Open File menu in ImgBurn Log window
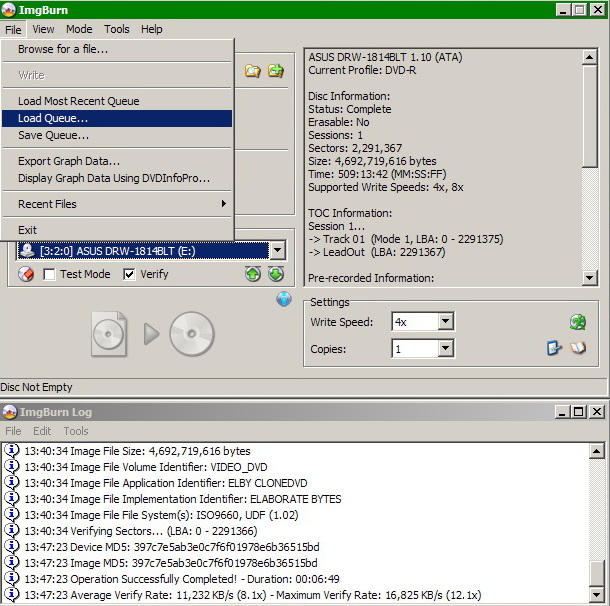The width and height of the screenshot is (610, 606). (x=13, y=431)
